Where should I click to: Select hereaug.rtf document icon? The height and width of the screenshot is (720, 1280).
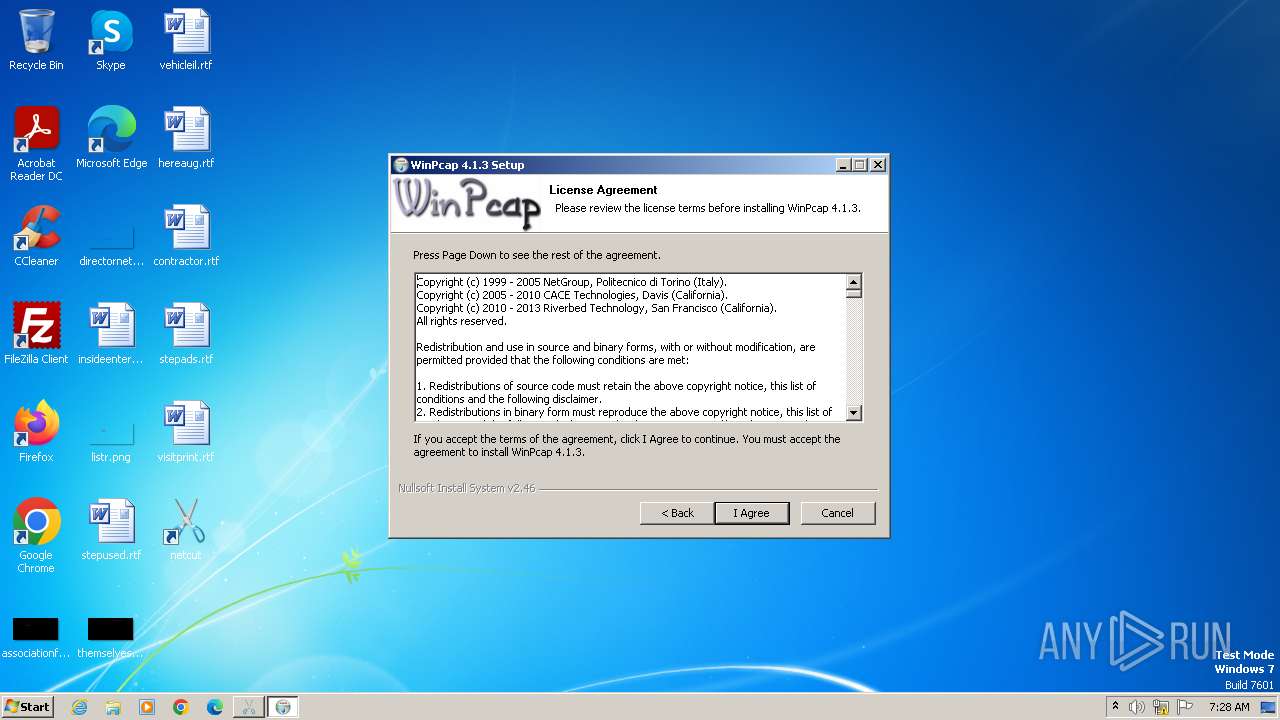click(186, 138)
